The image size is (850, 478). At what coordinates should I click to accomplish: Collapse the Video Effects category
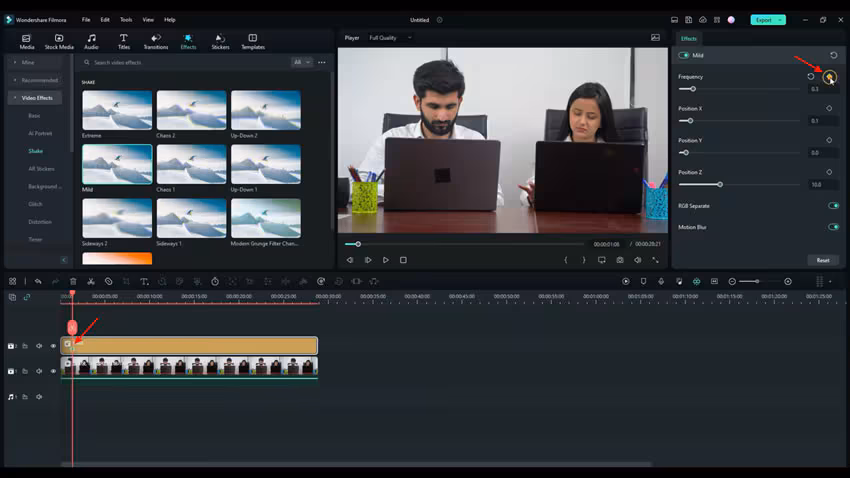14,98
